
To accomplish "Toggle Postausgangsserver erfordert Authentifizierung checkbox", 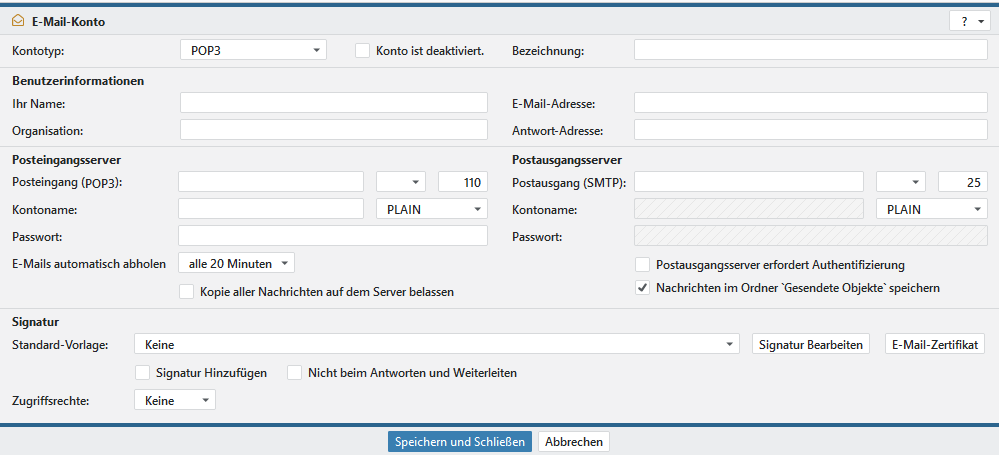I will coord(643,265).
